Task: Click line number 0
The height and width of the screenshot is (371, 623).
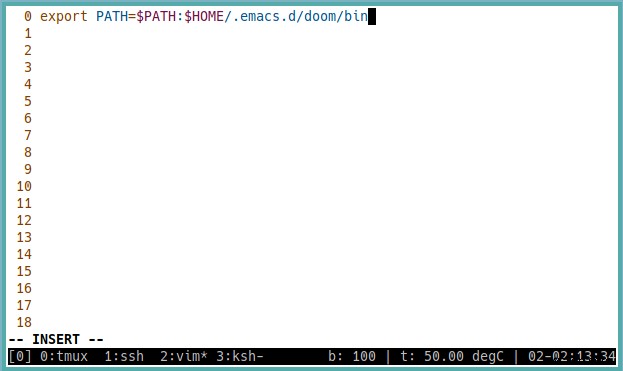Action: pyautogui.click(x=28, y=16)
